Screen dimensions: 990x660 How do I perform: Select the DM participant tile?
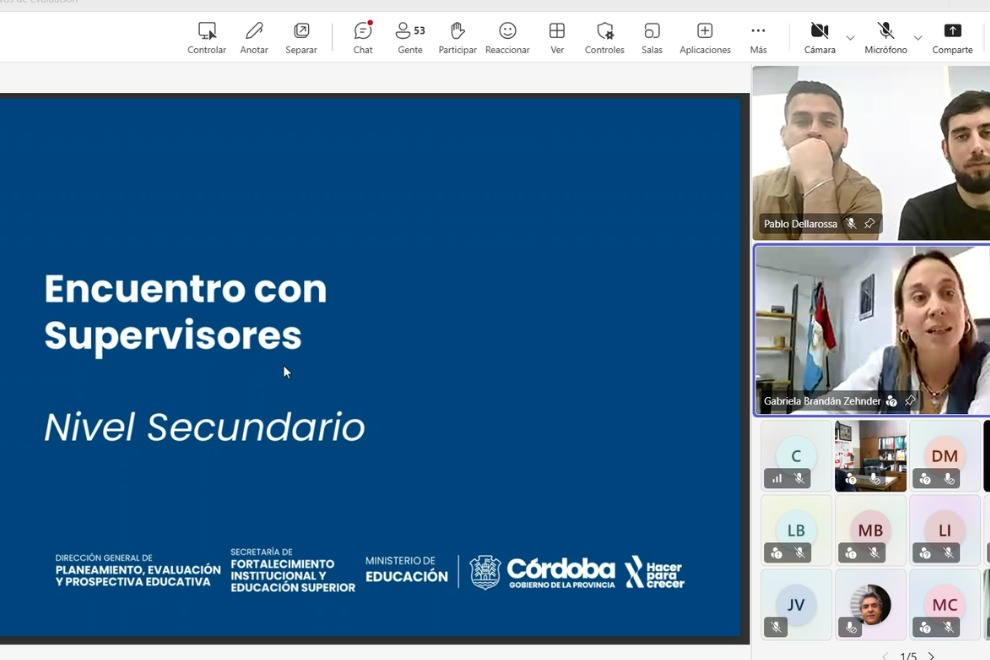click(945, 456)
